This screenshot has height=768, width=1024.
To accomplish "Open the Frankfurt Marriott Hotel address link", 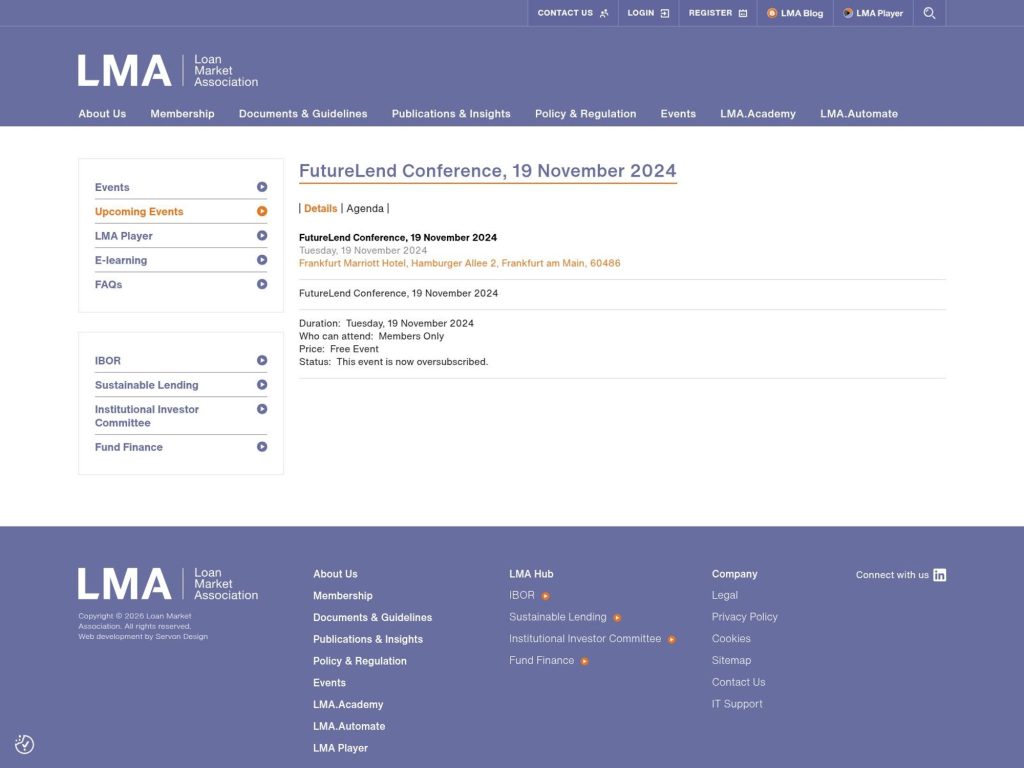I will click(459, 264).
